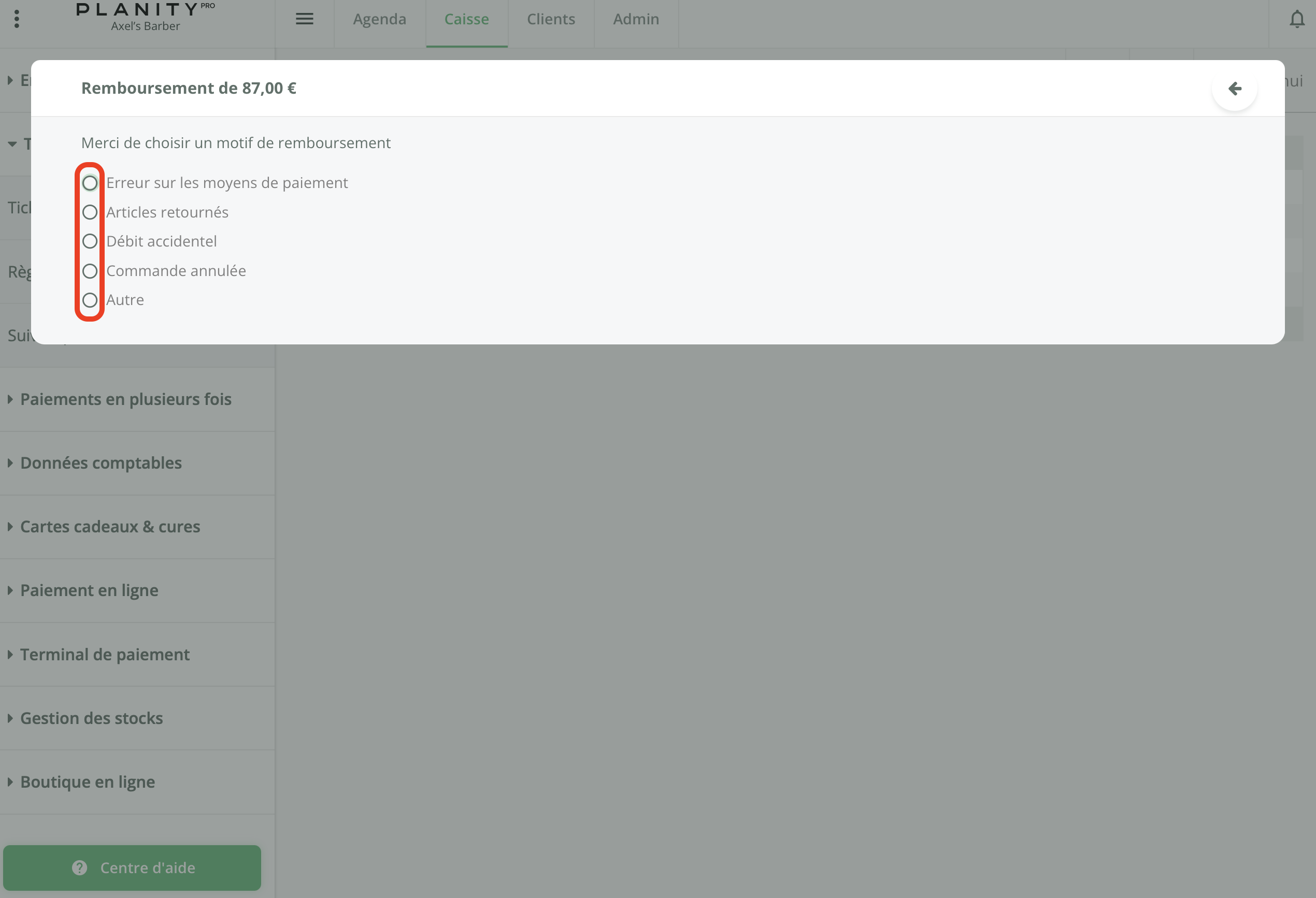Open the hamburger menu icon
This screenshot has height=898, width=1316.
tap(305, 19)
